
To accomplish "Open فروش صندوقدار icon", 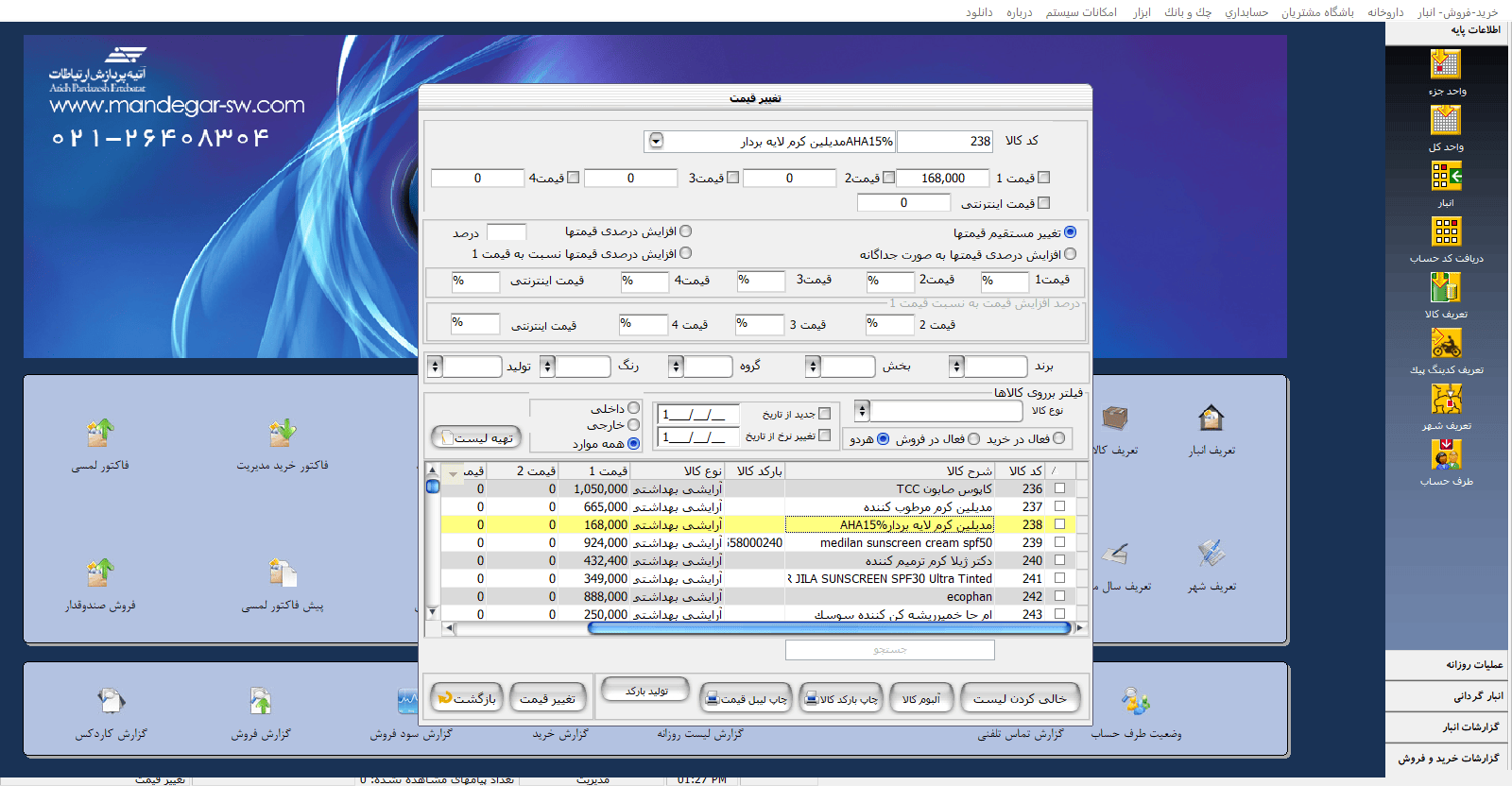I will pos(100,572).
